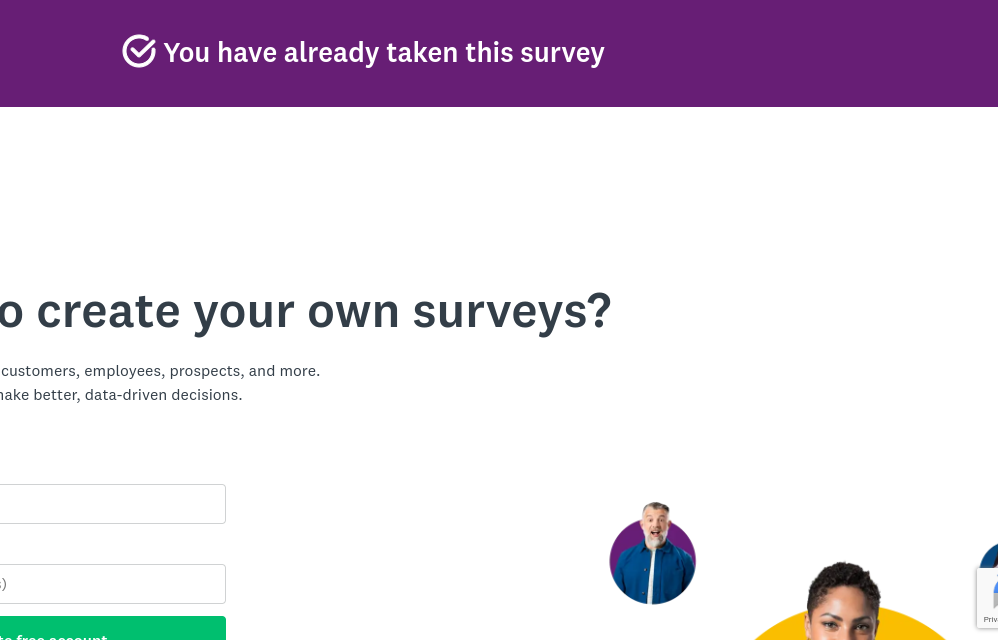Focus the lower input field above green button

pos(112,584)
